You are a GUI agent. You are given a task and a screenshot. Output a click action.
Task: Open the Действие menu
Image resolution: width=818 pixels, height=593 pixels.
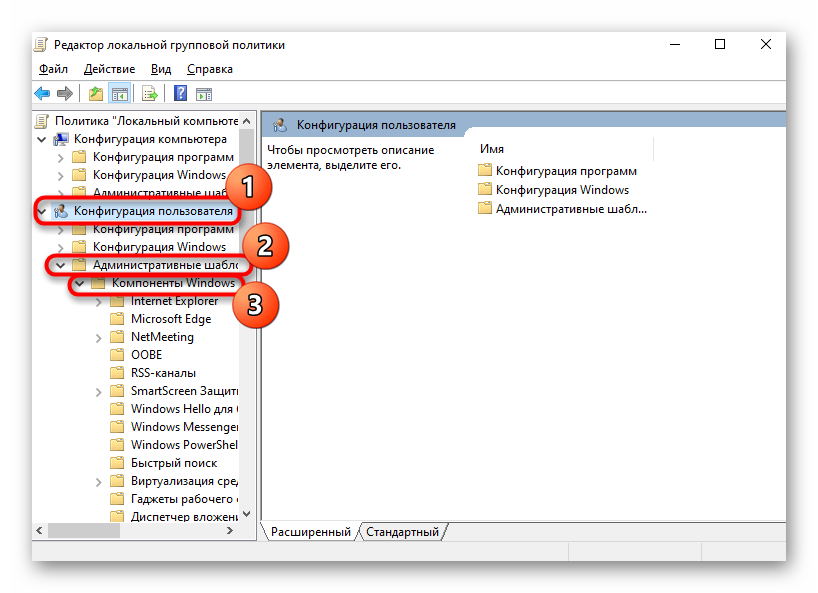click(x=109, y=69)
